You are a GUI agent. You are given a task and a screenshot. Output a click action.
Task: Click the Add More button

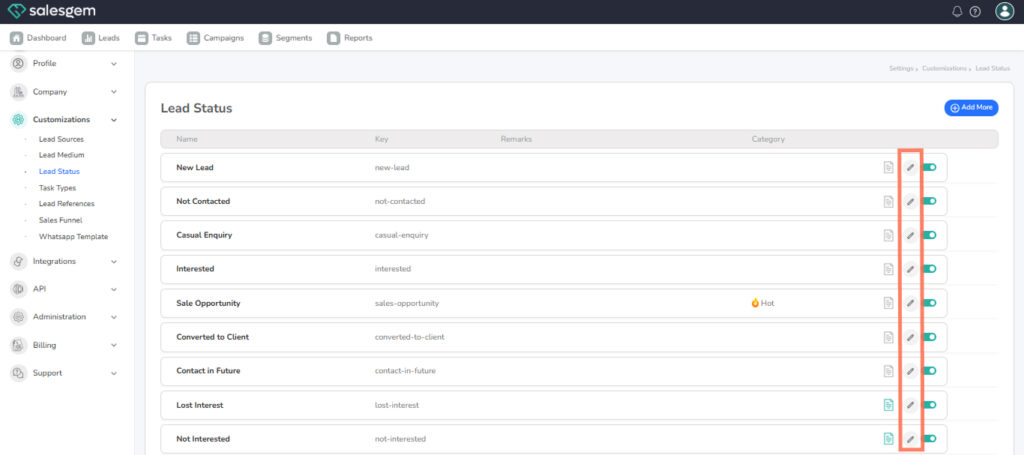(970, 107)
